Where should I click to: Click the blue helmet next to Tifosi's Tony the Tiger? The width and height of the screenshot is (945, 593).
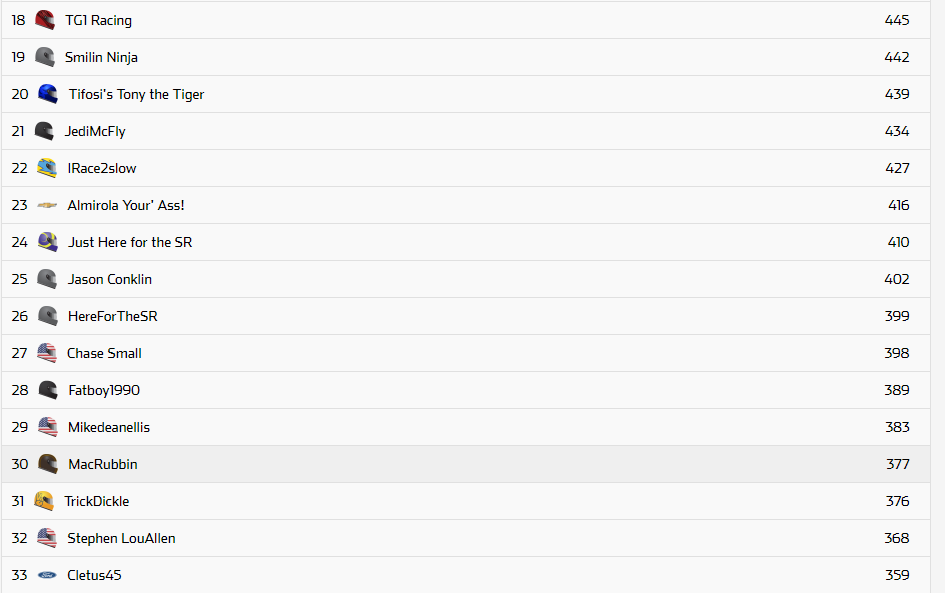coord(47,94)
